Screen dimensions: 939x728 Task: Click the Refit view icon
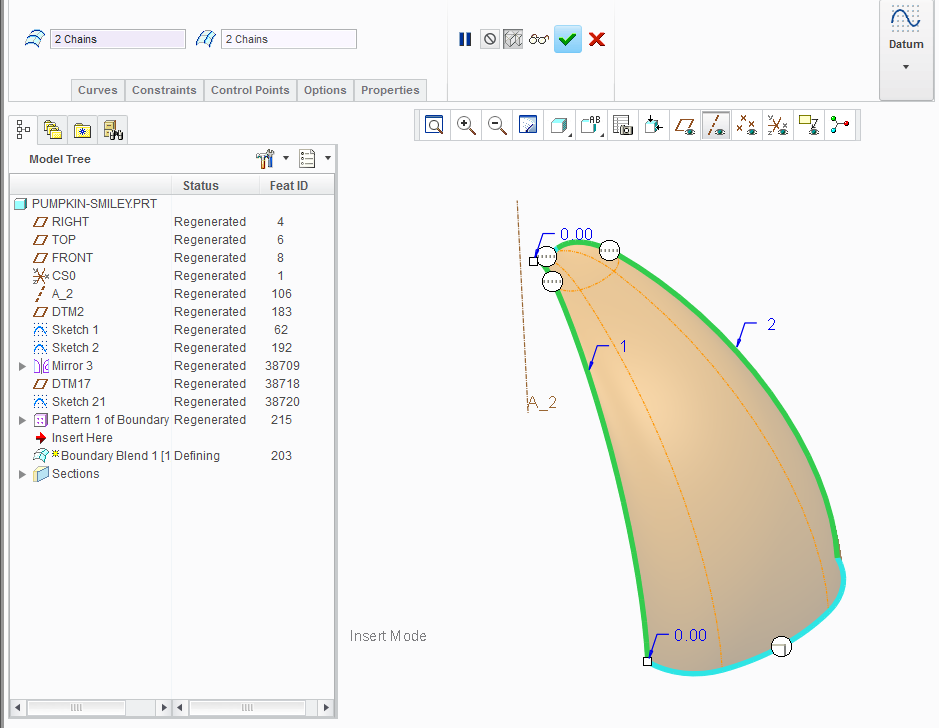coord(434,125)
